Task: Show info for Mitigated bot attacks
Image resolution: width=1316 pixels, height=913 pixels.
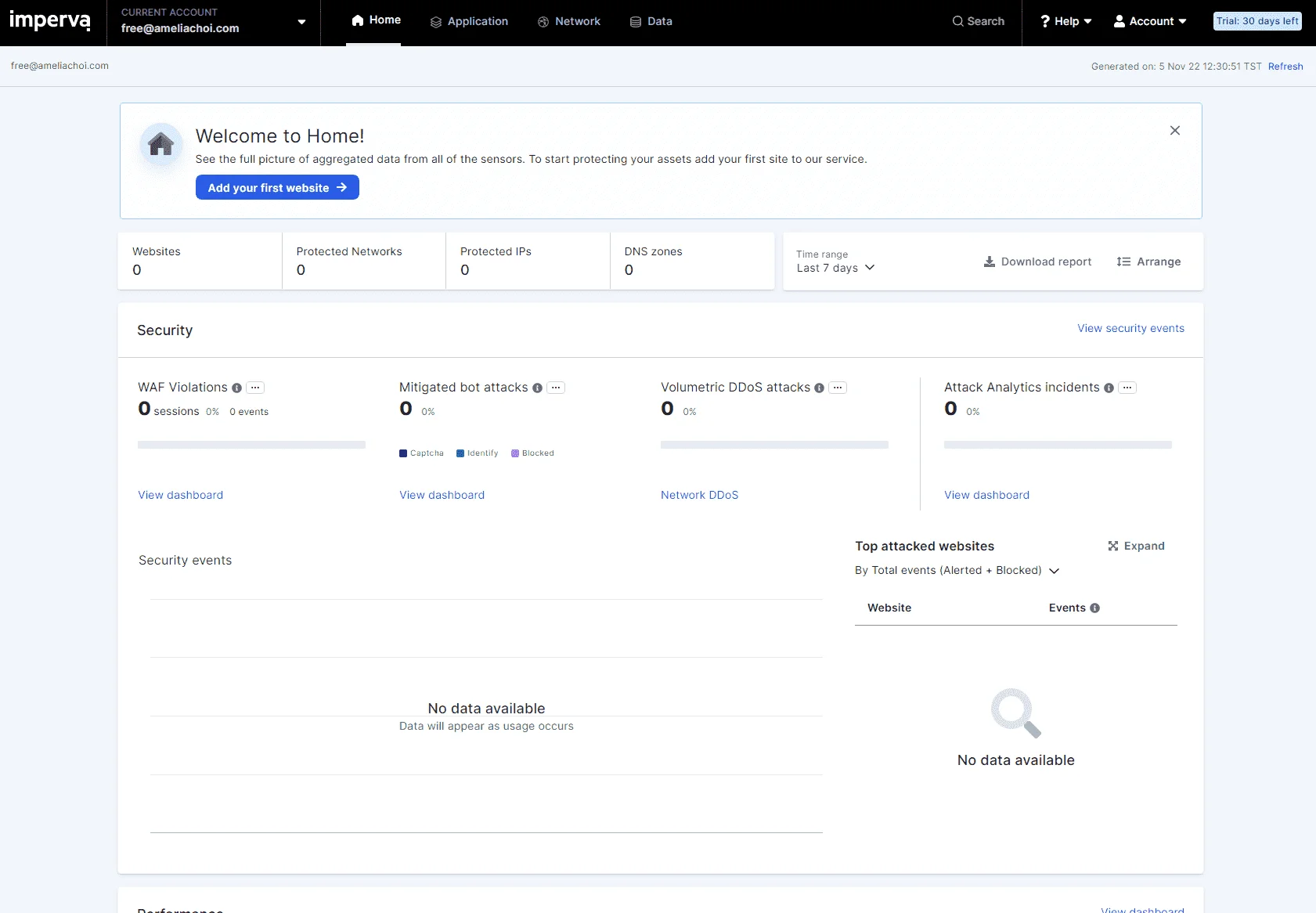Action: [537, 388]
